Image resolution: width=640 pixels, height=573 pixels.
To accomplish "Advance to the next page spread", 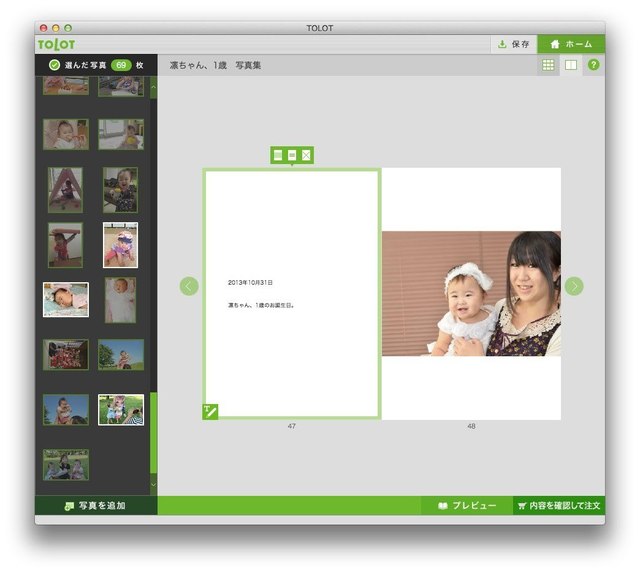I will 574,286.
